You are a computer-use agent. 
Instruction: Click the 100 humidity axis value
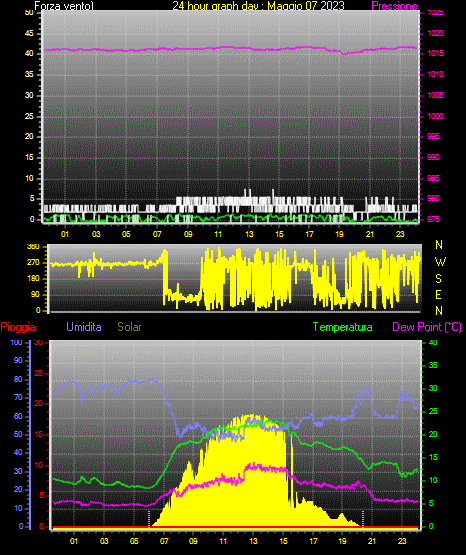click(x=16, y=342)
